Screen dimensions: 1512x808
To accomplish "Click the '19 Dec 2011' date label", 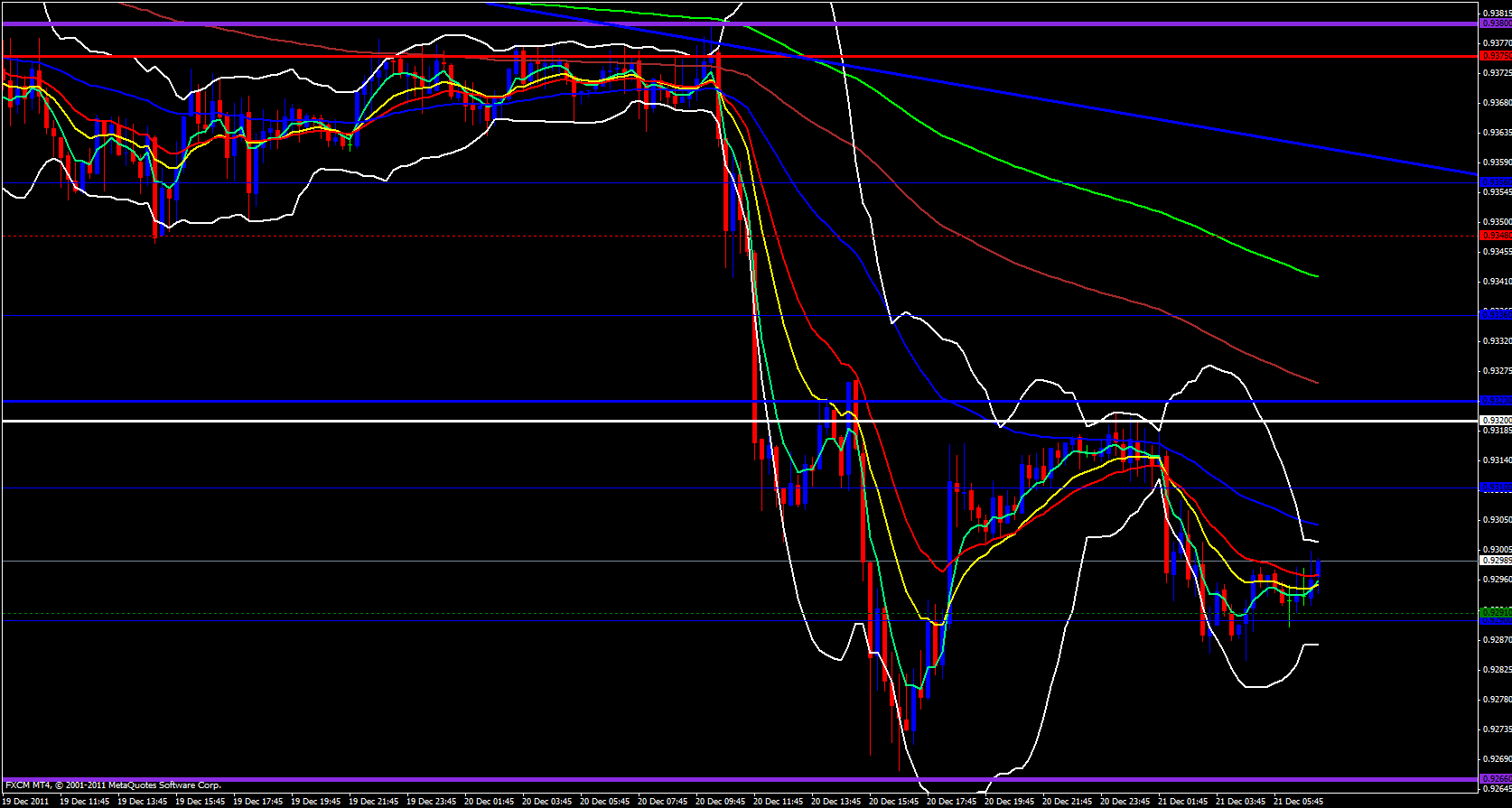I will click(27, 801).
